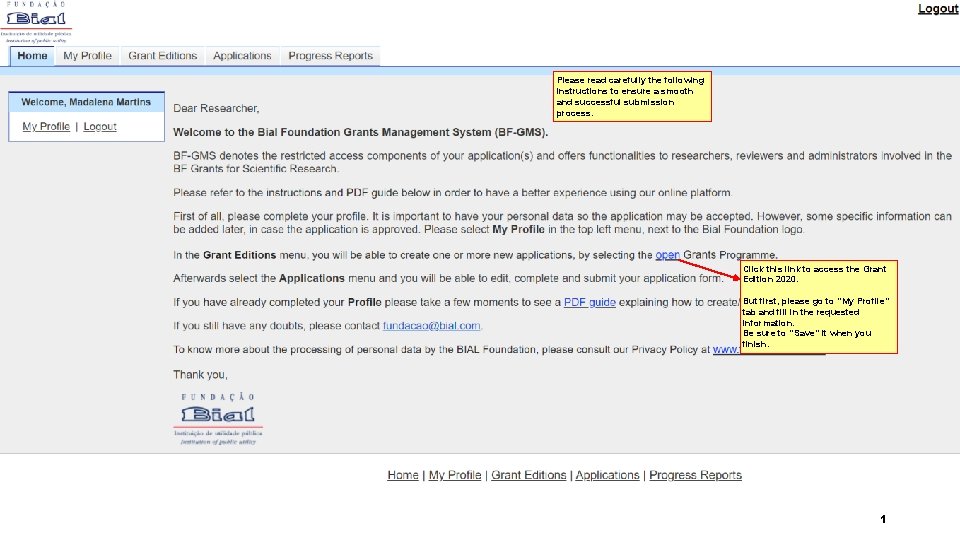This screenshot has height=540, width=960.
Task: Click the fundacao@bial.com email link
Action: [x=432, y=326]
